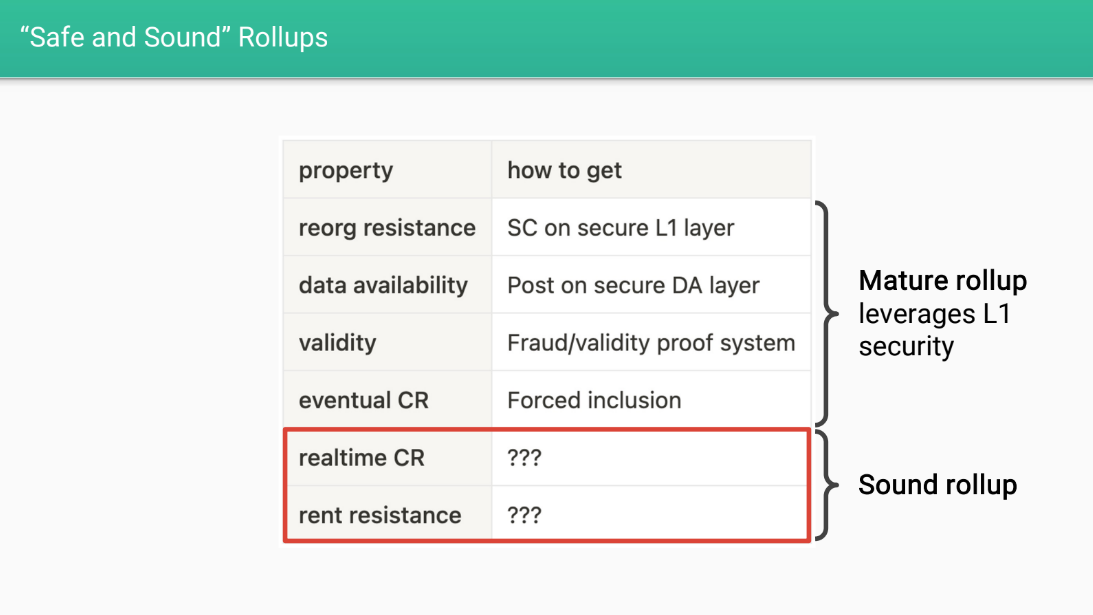The height and width of the screenshot is (615, 1093).
Task: Select the "leverages L1 security" text
Action: coord(934,330)
